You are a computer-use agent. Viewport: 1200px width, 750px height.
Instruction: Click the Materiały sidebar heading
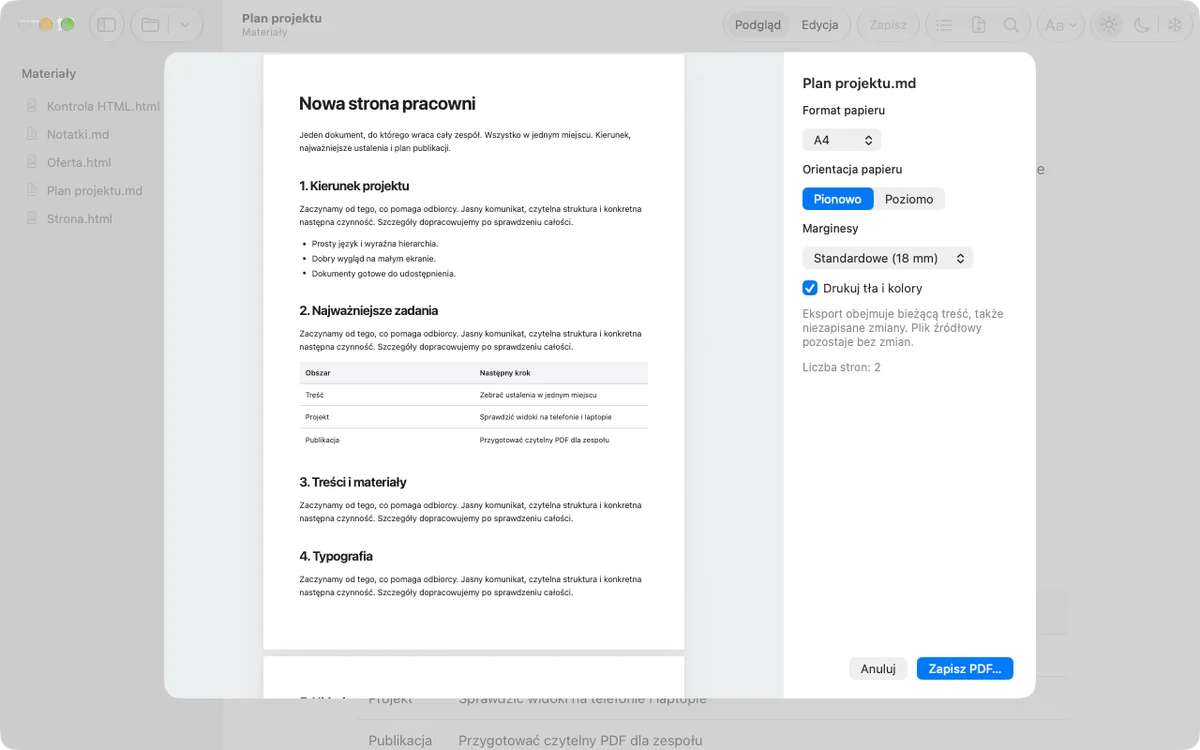[x=49, y=73]
